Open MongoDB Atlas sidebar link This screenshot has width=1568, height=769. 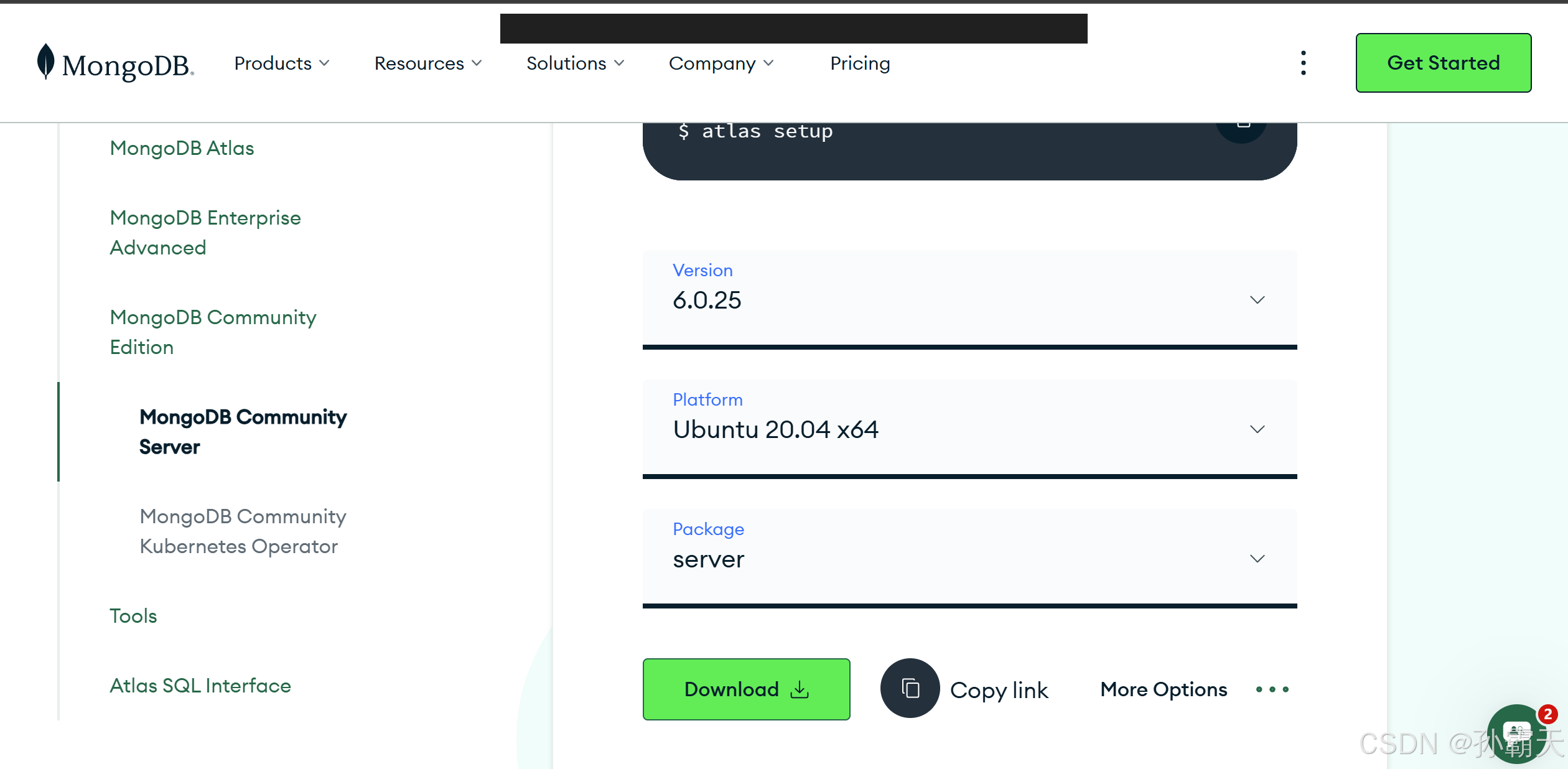coord(182,148)
